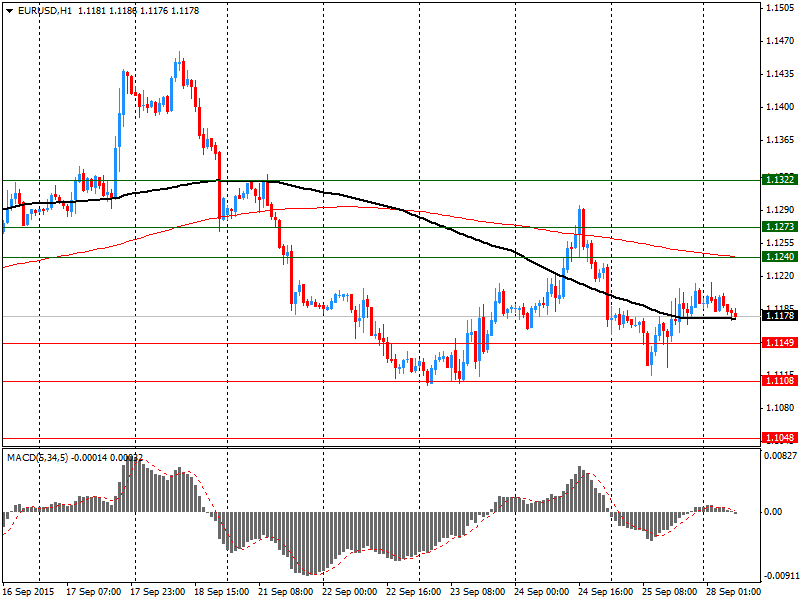Screen dimensions: 800x600
Task: Click the 1.1400 price scale value
Action: click(780, 107)
